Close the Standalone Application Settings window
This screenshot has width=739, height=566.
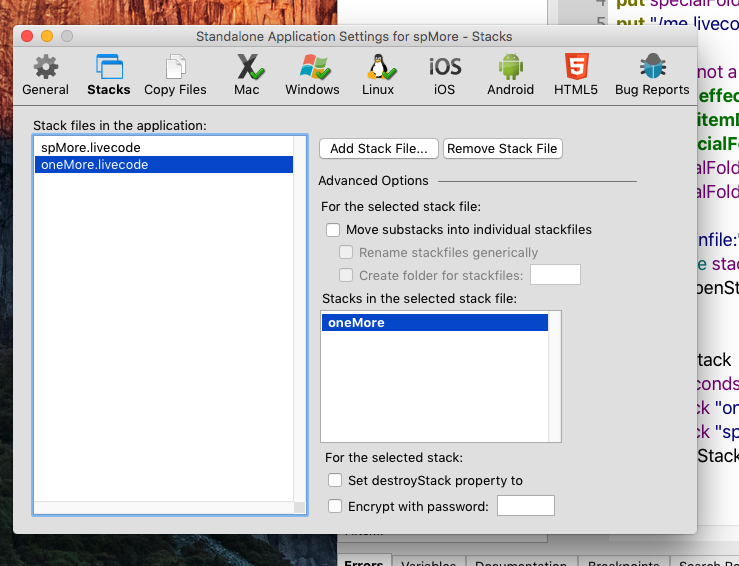pos(27,36)
